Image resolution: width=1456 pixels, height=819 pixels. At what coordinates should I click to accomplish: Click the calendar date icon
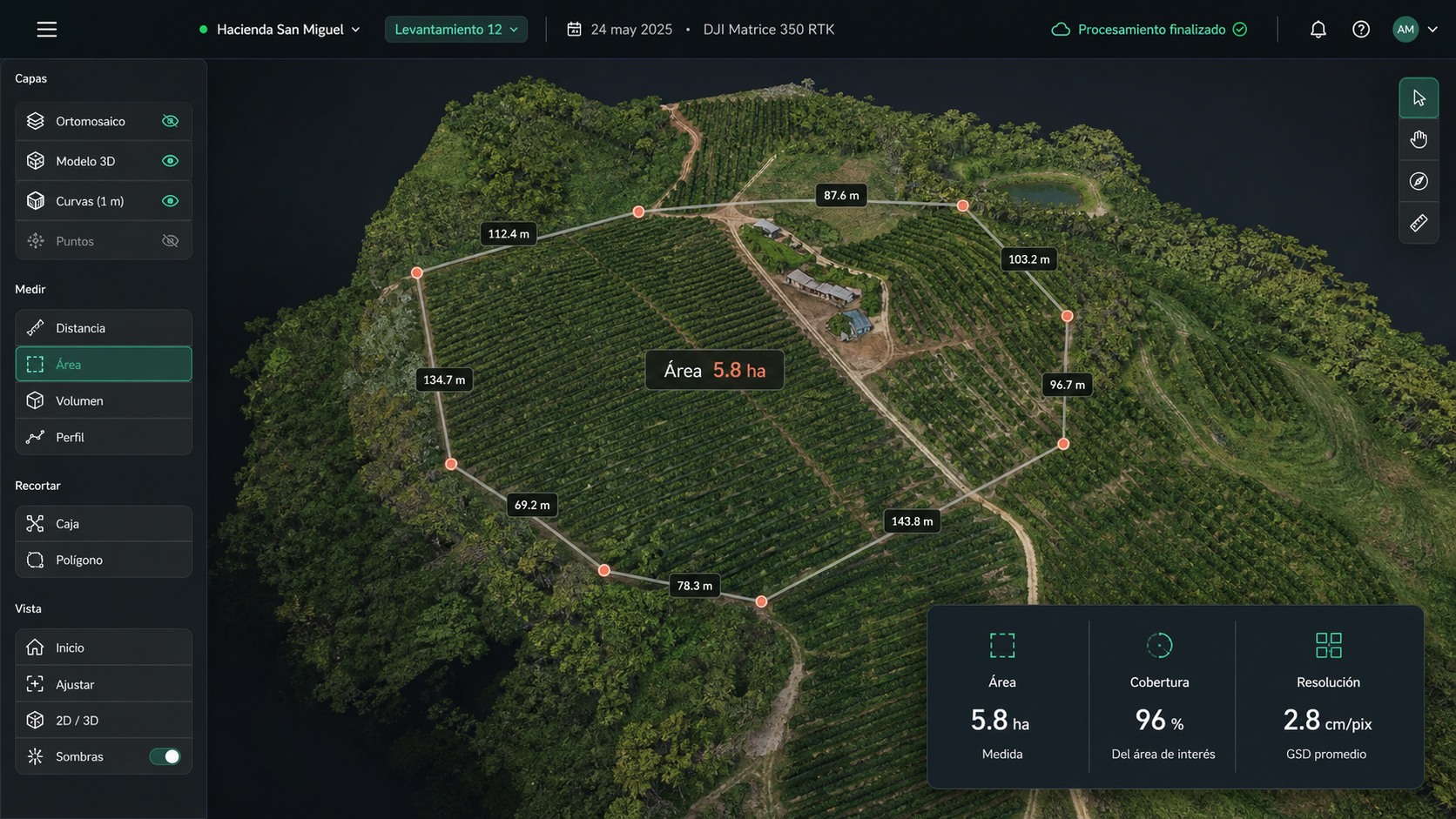pyautogui.click(x=574, y=30)
